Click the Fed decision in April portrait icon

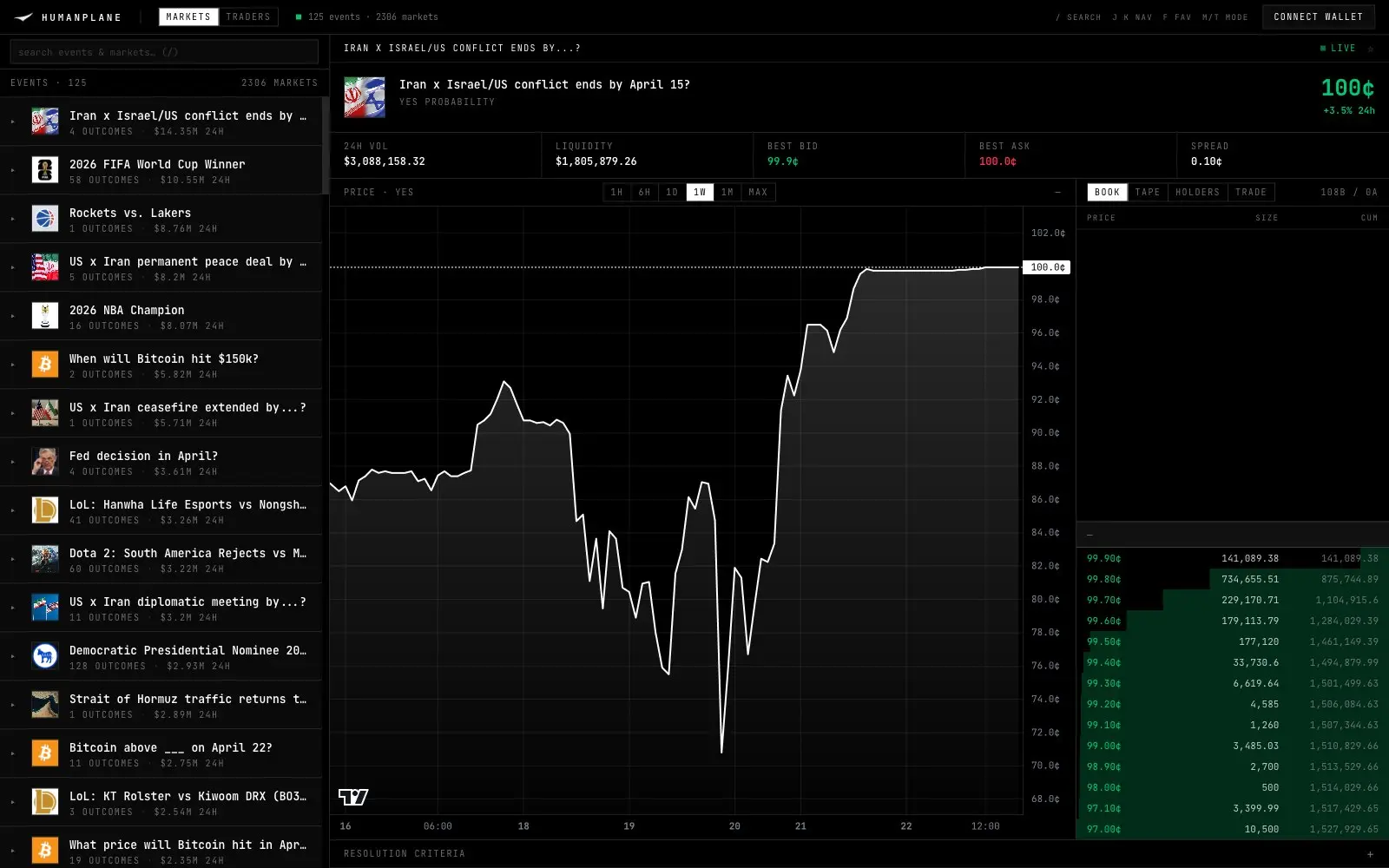45,462
